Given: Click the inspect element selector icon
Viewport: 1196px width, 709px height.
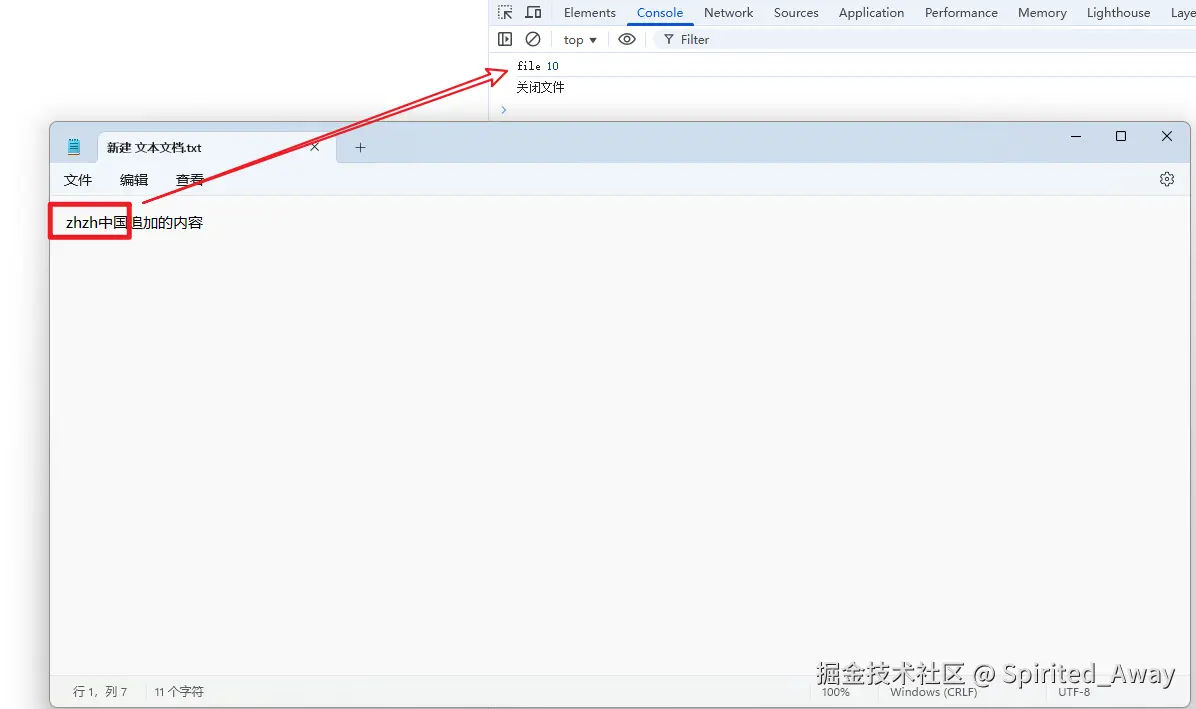Looking at the screenshot, I should [x=505, y=13].
